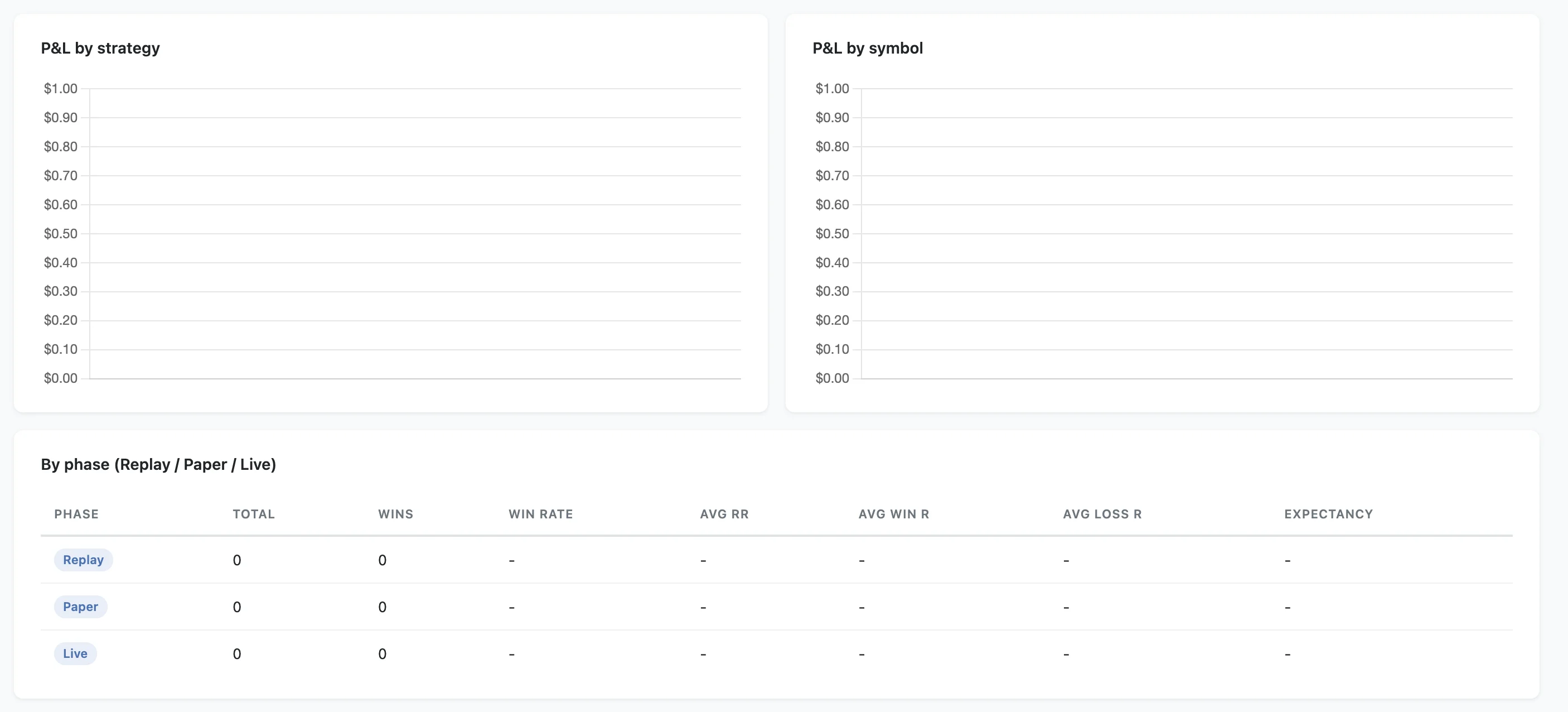Viewport: 1568px width, 712px height.
Task: Select the PHASE column header
Action: [x=76, y=514]
